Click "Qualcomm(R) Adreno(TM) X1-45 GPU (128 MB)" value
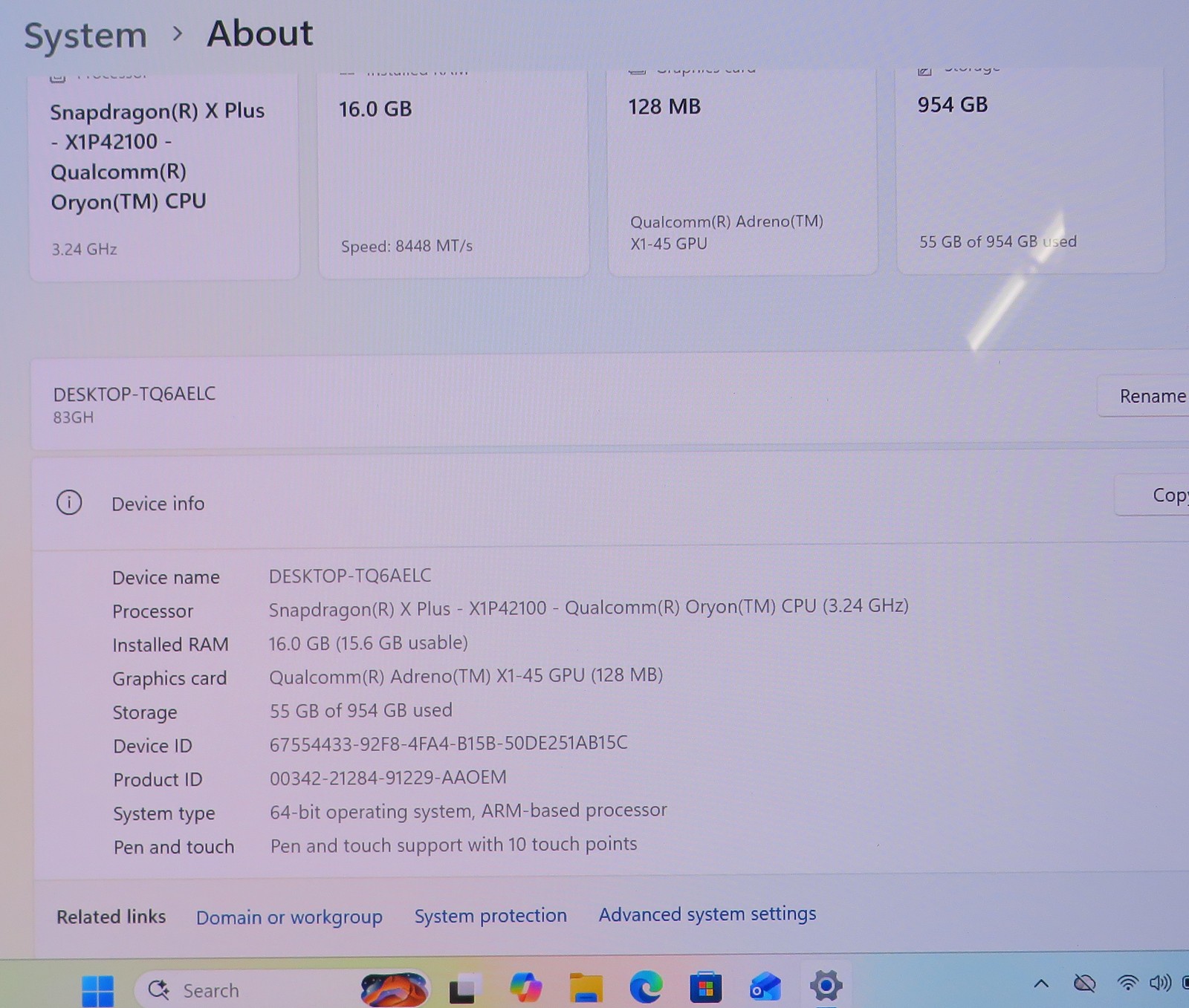Viewport: 1189px width, 1008px height. tap(466, 676)
